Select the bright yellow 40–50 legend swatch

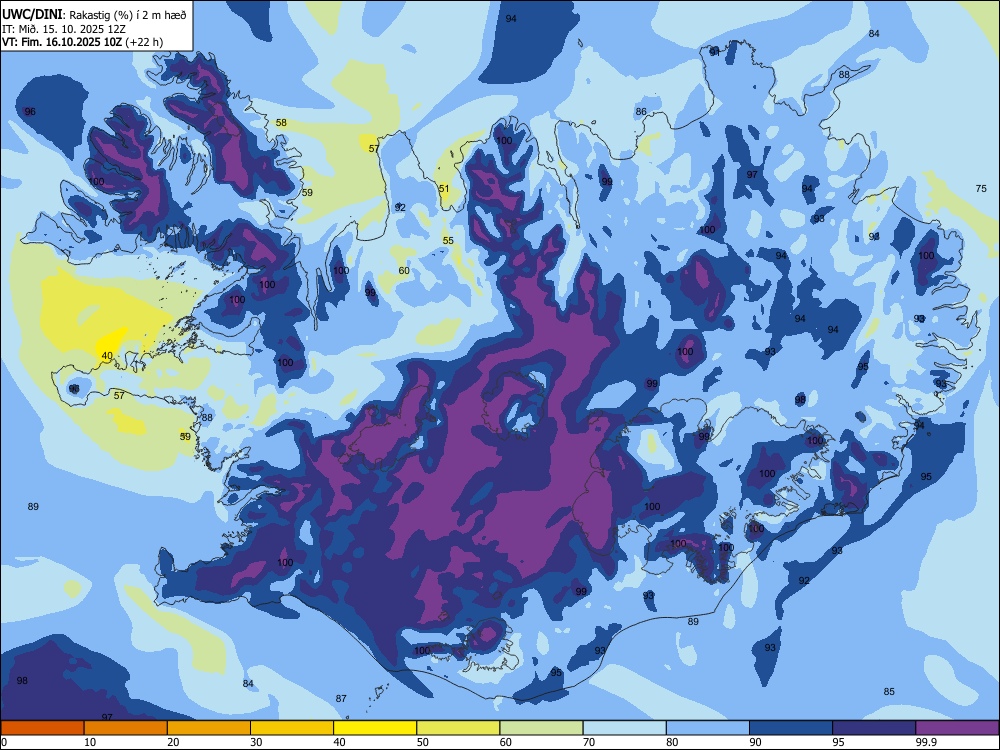(x=375, y=728)
